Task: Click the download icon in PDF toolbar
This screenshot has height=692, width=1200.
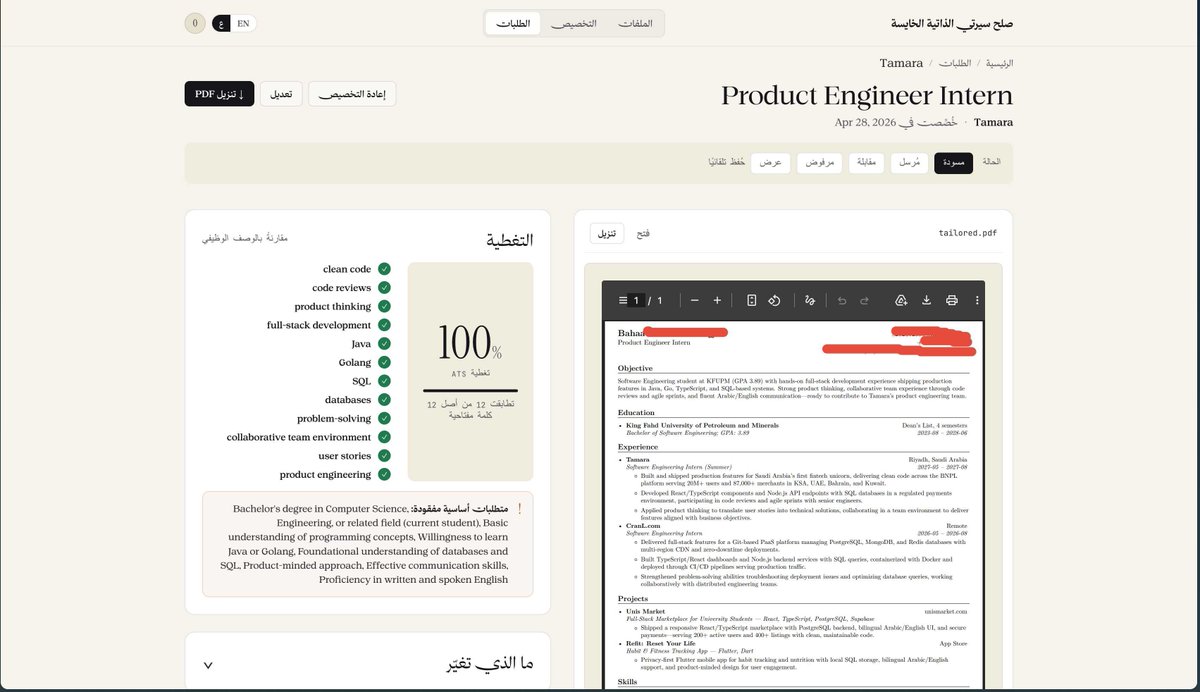Action: pyautogui.click(x=927, y=300)
